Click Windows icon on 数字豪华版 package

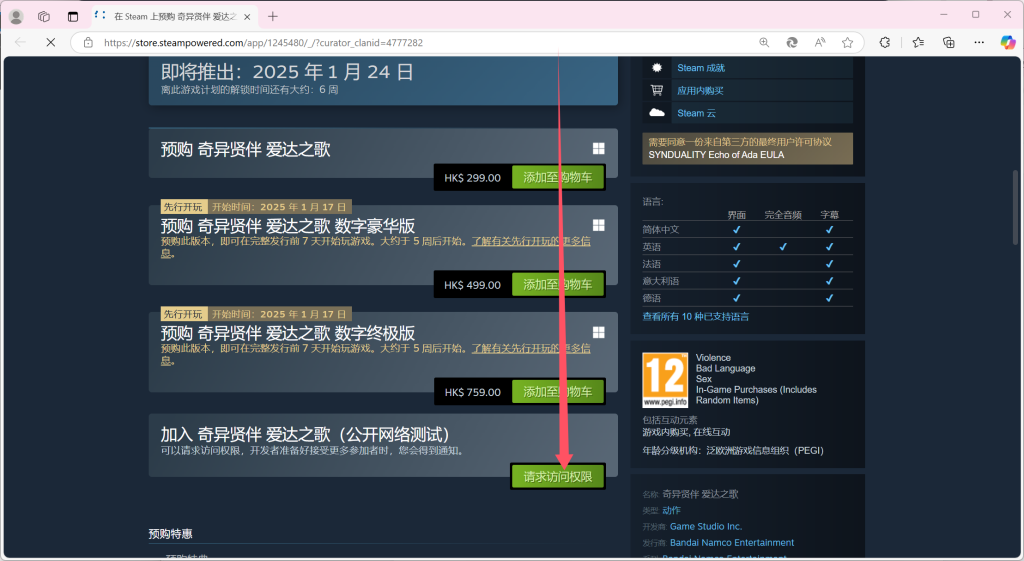[x=598, y=225]
